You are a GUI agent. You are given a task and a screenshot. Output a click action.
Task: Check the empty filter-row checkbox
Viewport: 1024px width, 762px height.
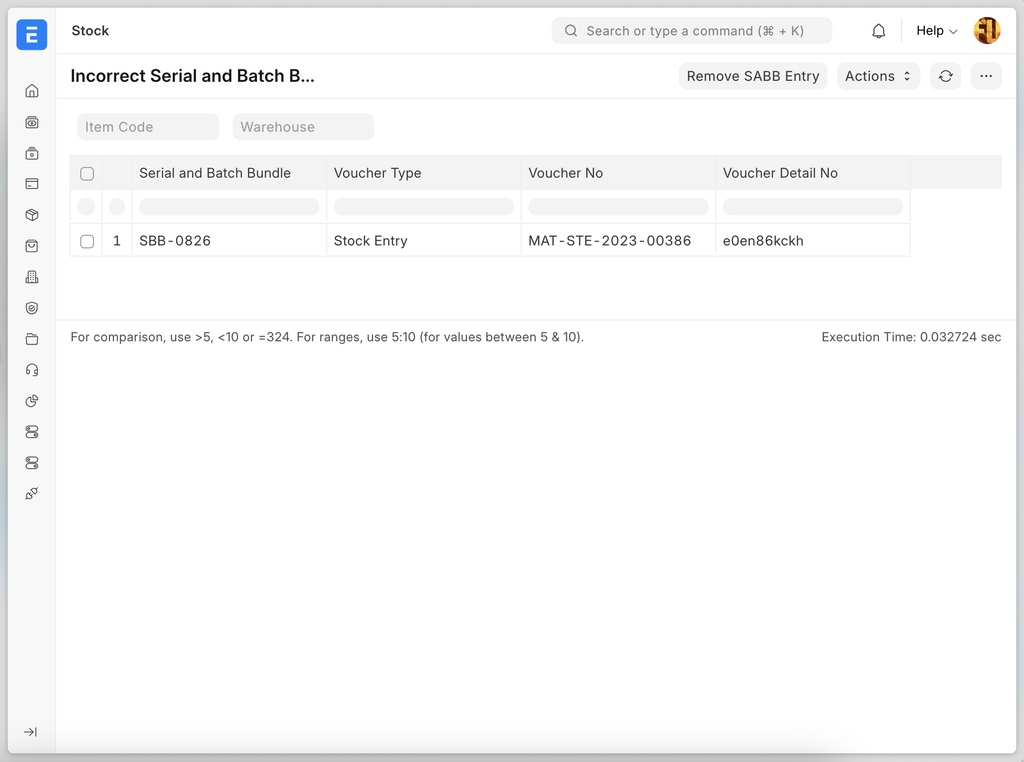pyautogui.click(x=87, y=206)
